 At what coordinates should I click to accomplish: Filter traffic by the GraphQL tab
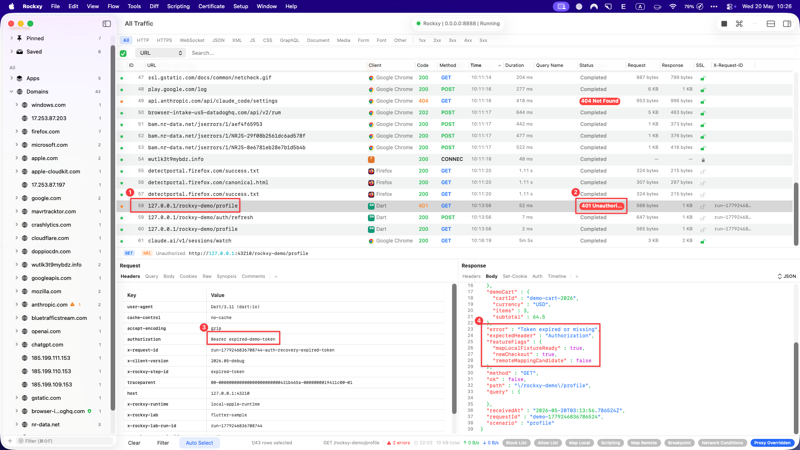click(289, 40)
